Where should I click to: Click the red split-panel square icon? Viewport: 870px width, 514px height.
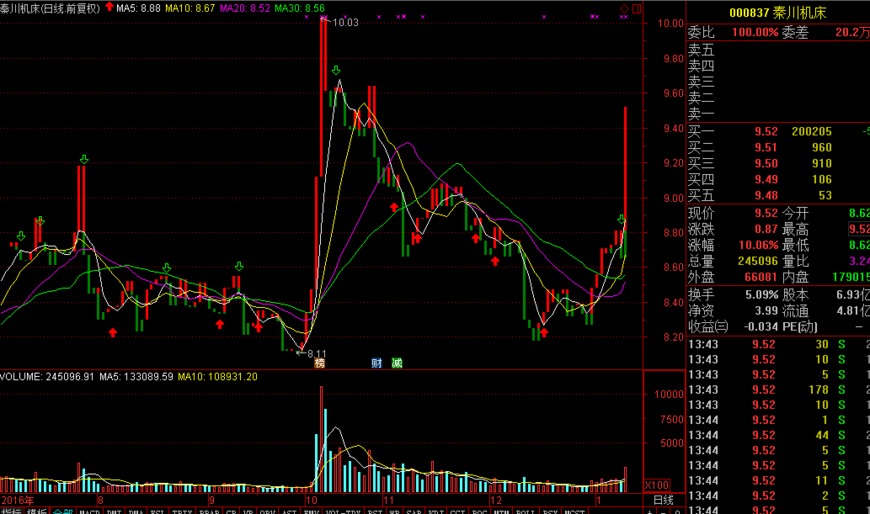636,8
